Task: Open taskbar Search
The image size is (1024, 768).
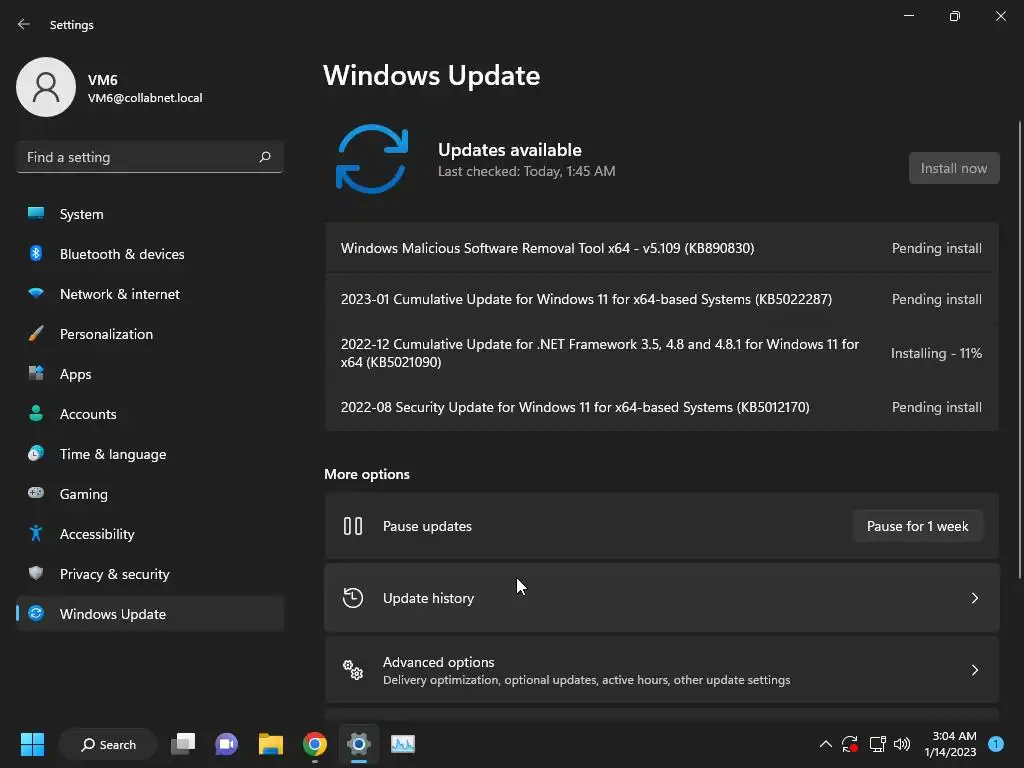Action: tap(108, 744)
